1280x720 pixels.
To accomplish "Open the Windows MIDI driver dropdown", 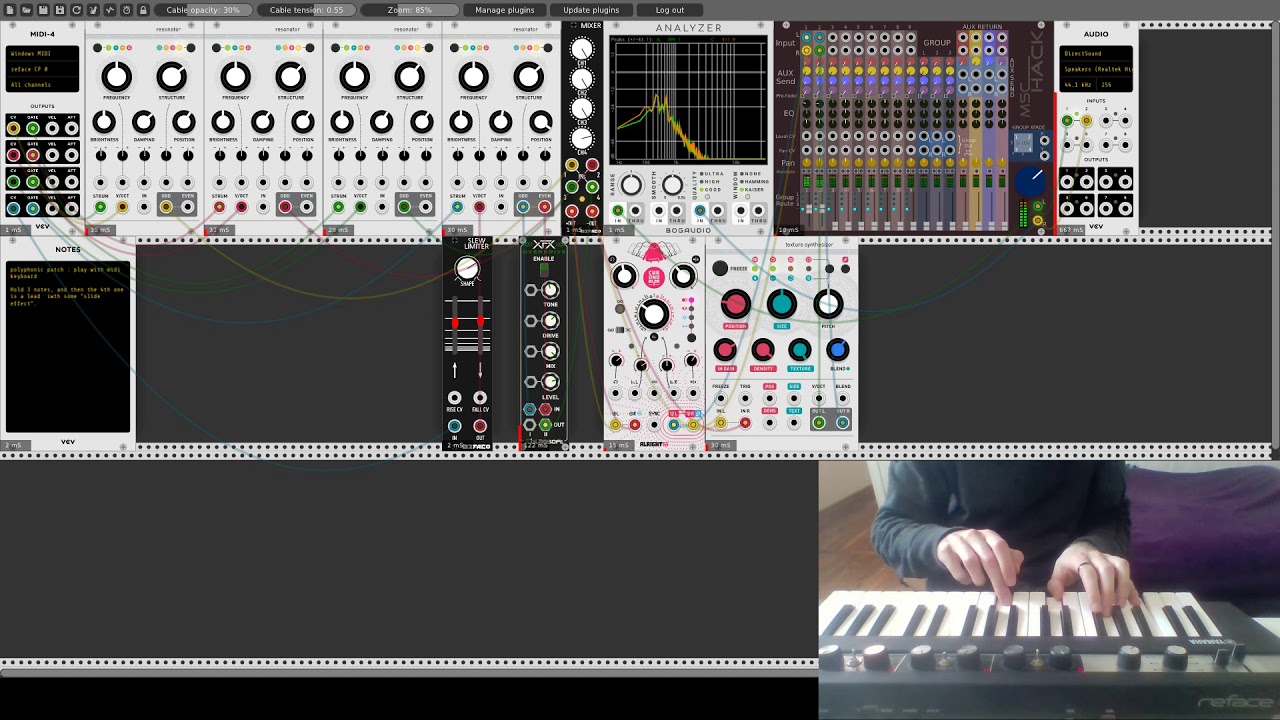I will [x=43, y=53].
